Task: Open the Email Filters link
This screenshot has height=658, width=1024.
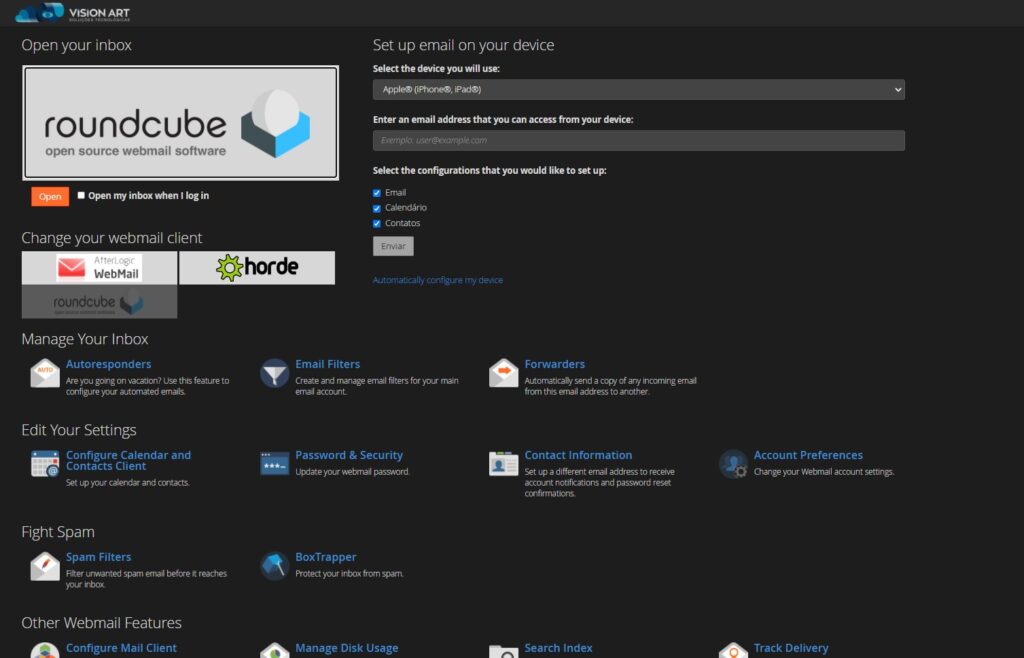Action: pyautogui.click(x=327, y=364)
